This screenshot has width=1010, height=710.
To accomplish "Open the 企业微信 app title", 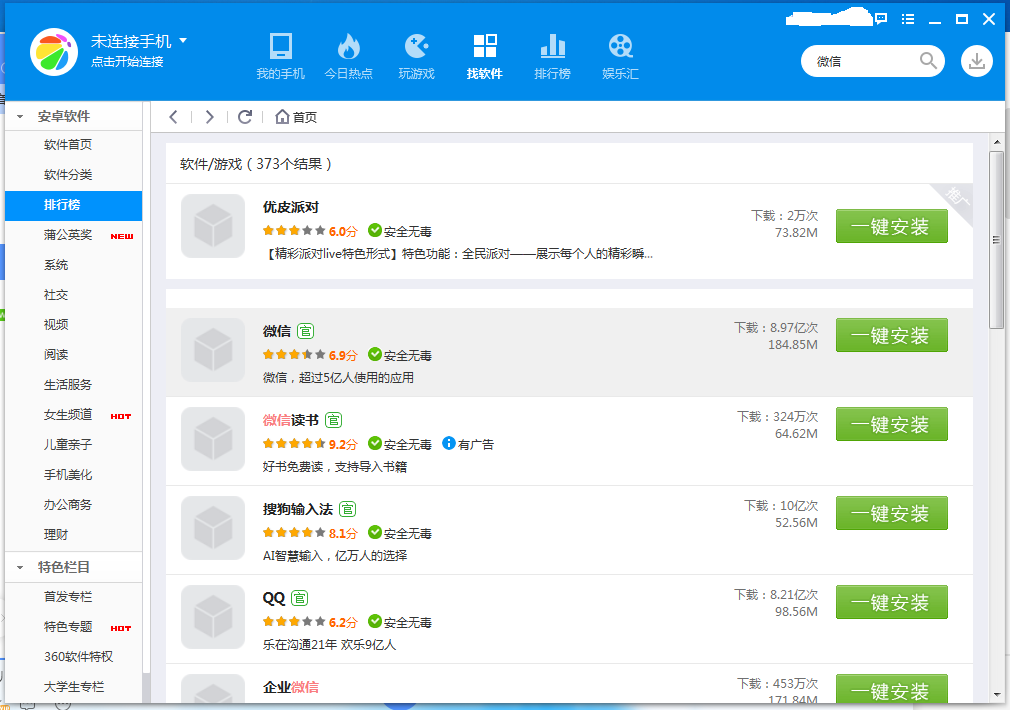I will [x=291, y=687].
